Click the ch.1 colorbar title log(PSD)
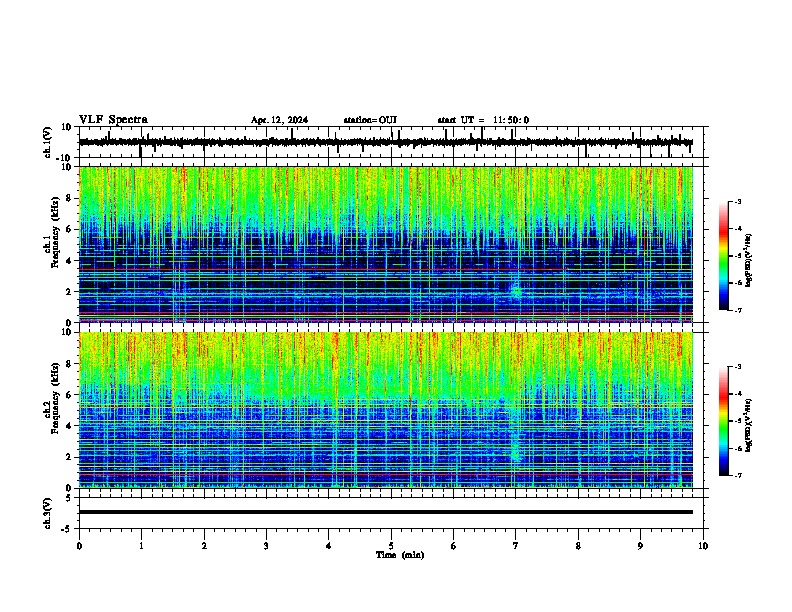This screenshot has height=612, width=792. [x=749, y=260]
